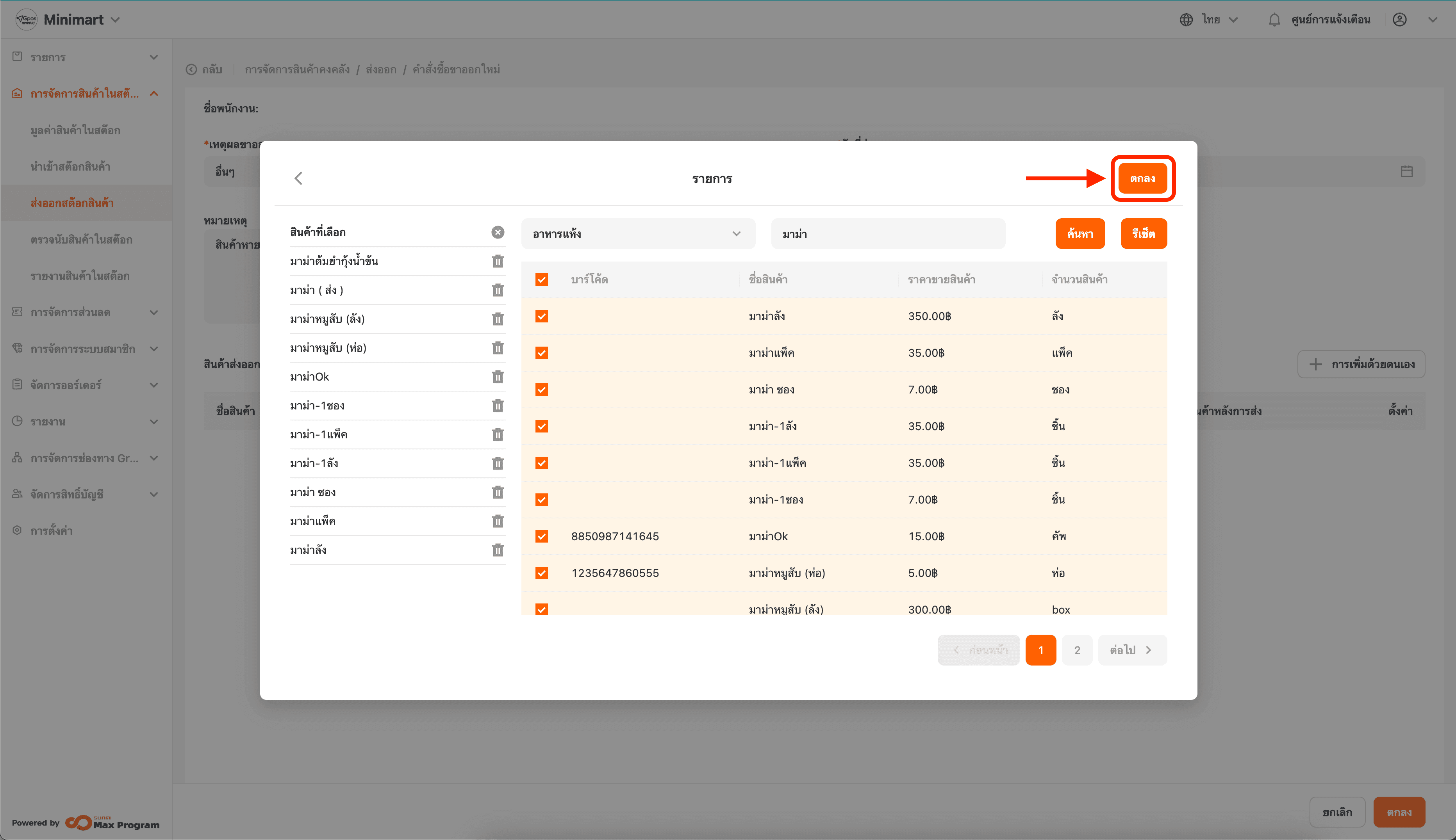Toggle select-all checkbox in table header
1456x840 pixels.
point(541,280)
